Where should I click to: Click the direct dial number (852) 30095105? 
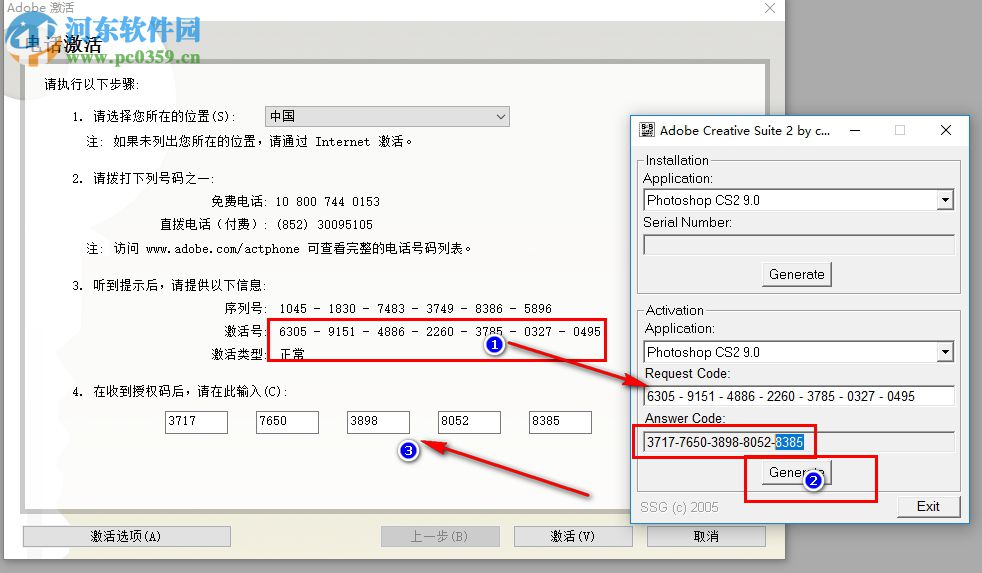[324, 225]
